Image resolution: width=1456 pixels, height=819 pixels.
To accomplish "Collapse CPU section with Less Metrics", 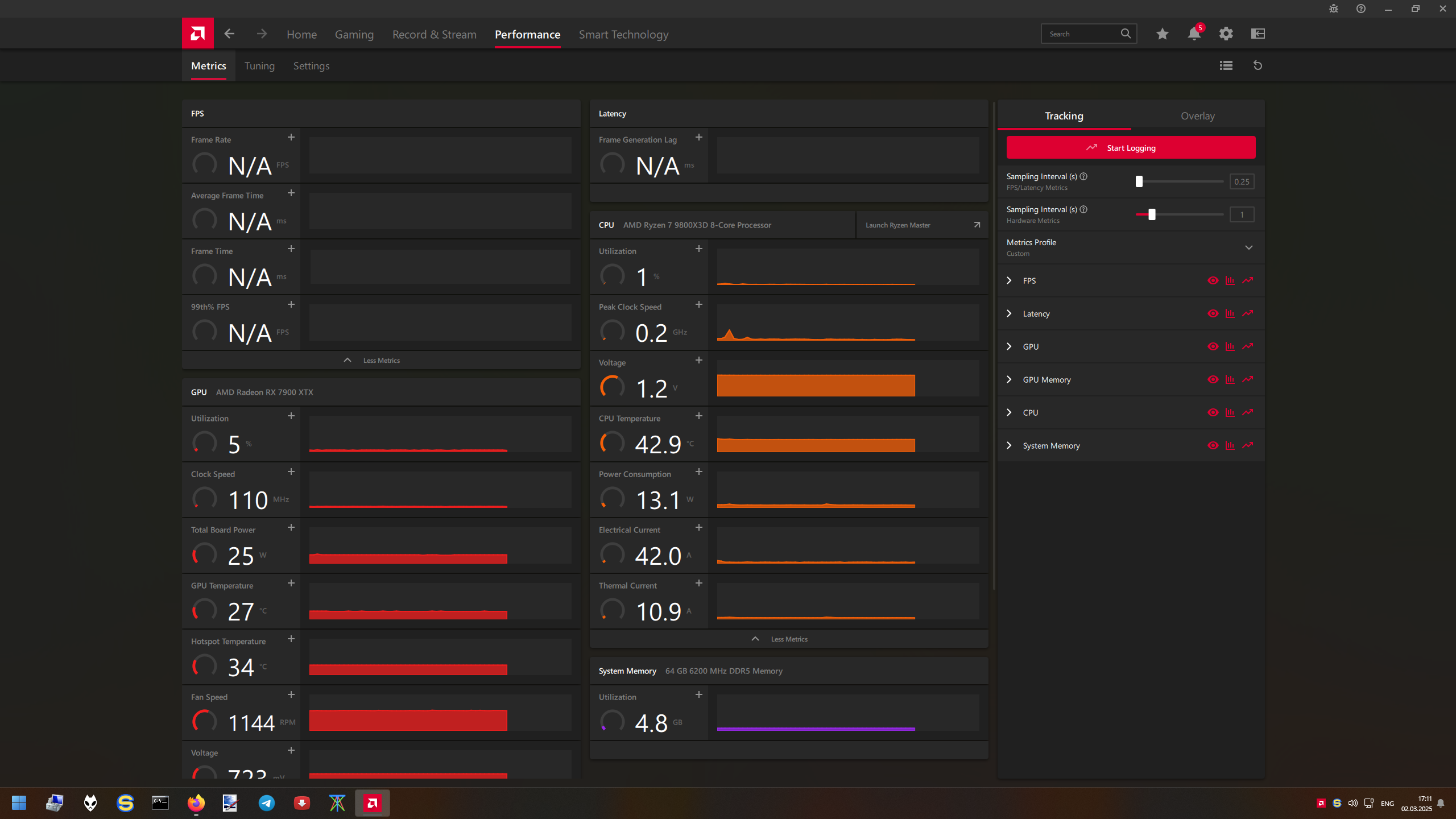I will pyautogui.click(x=788, y=639).
